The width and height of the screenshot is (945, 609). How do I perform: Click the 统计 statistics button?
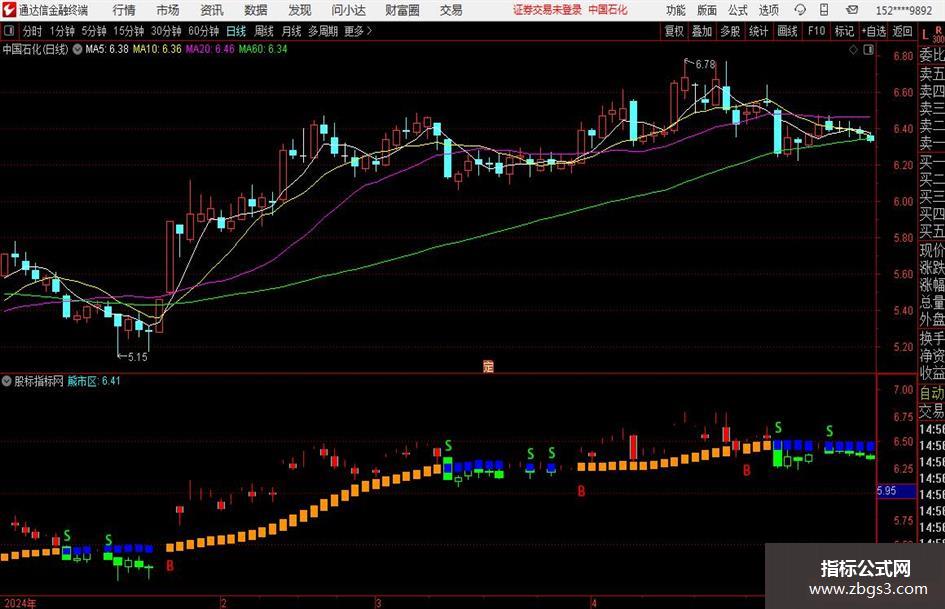click(758, 31)
